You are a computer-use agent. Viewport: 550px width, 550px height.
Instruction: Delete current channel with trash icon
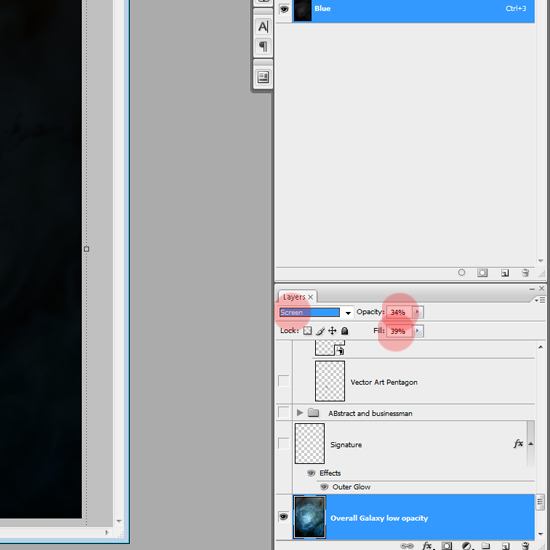525,273
